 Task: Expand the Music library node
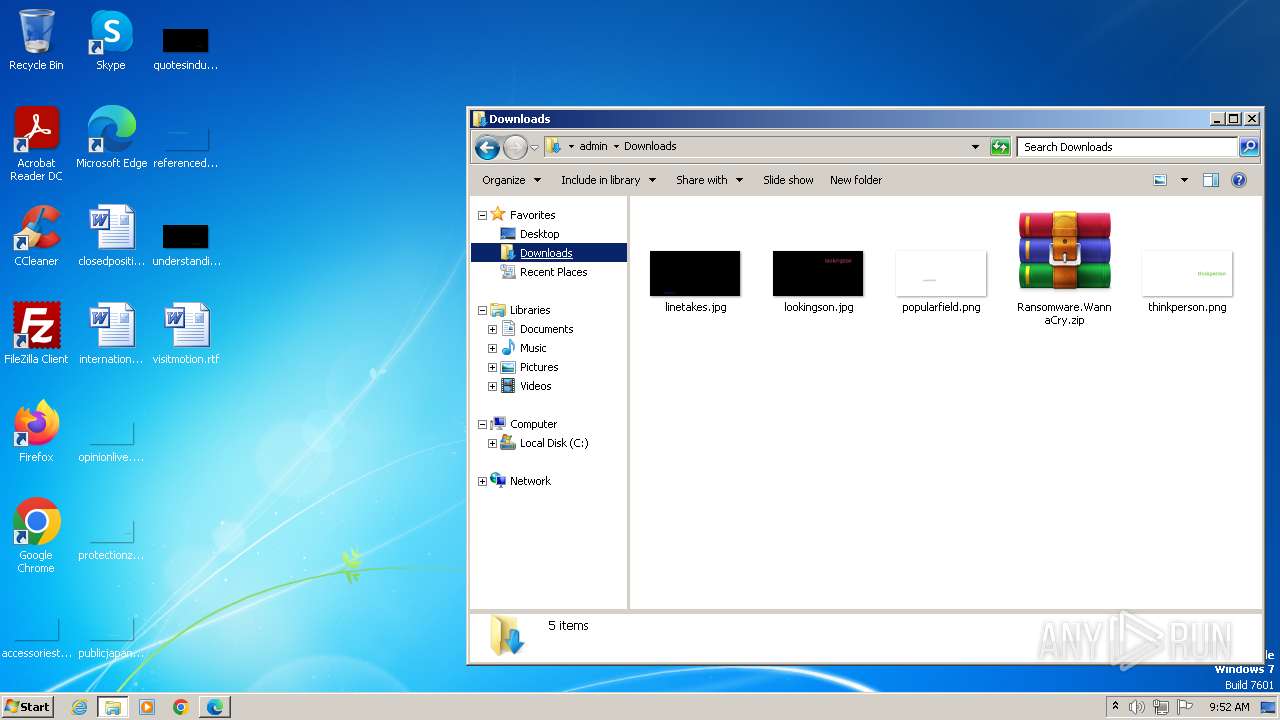pos(492,348)
